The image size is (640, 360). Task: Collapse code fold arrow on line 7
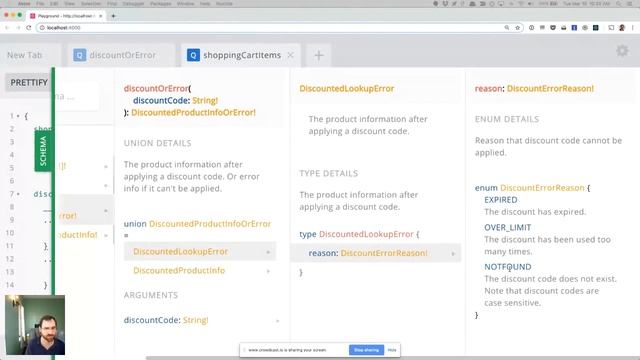click(x=18, y=194)
